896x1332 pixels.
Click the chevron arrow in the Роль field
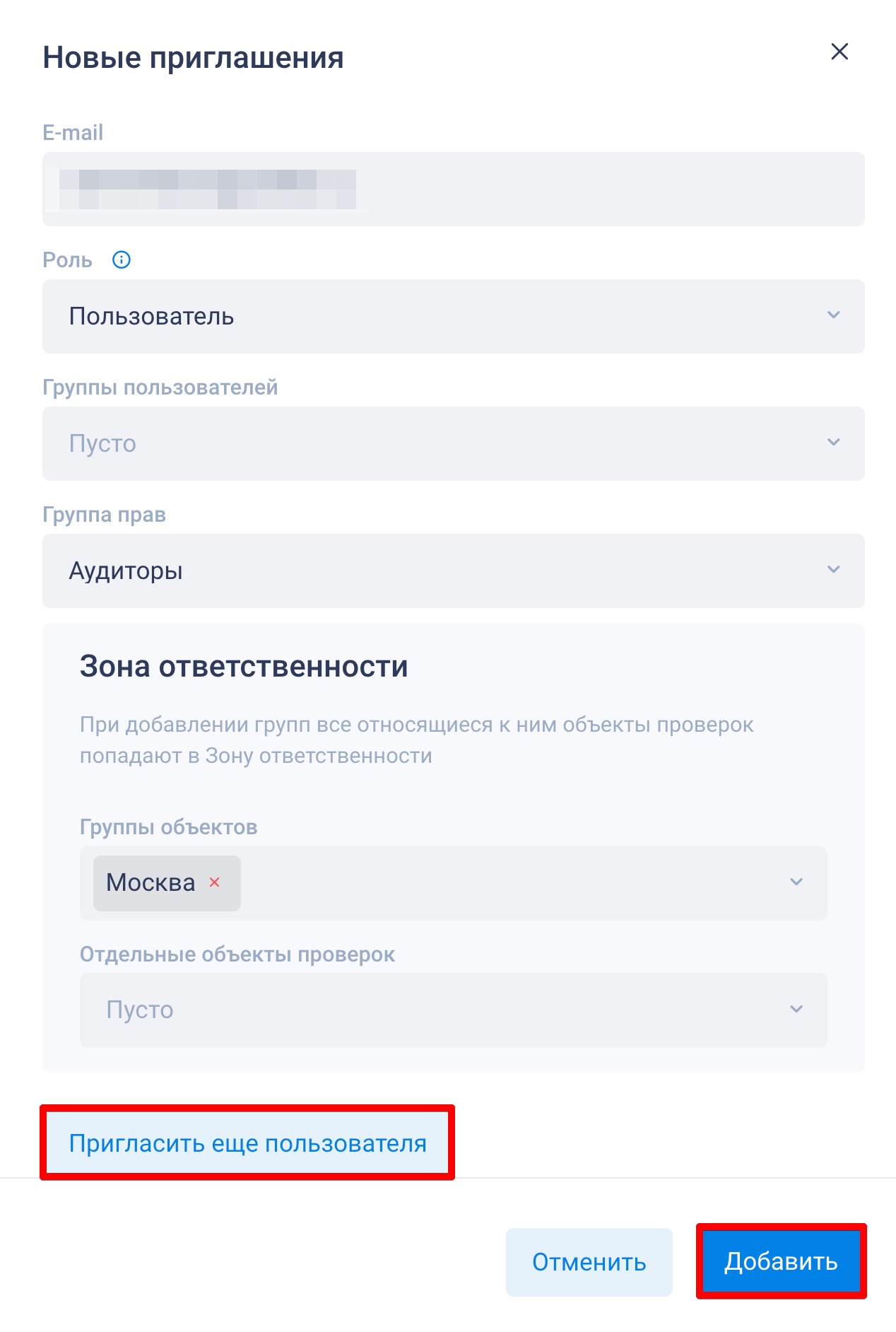click(x=834, y=315)
